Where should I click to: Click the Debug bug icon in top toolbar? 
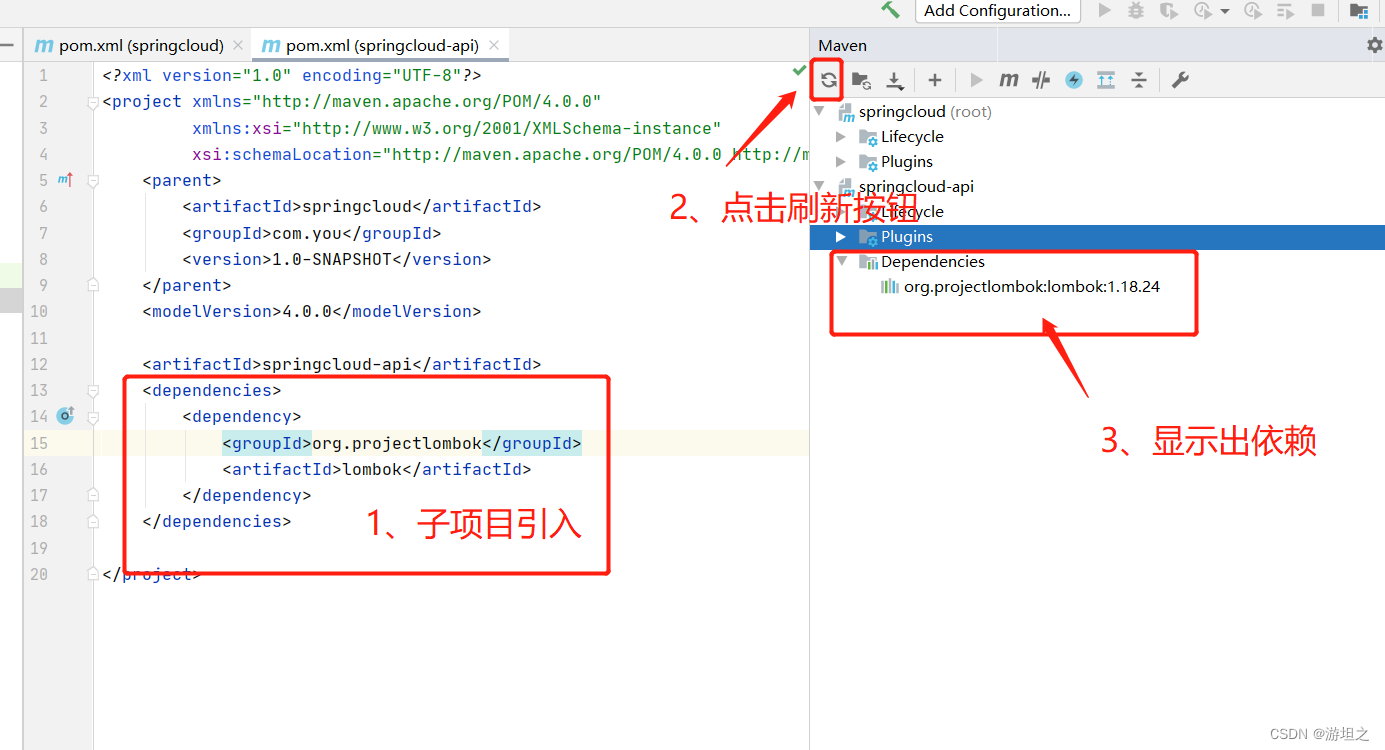point(1136,10)
